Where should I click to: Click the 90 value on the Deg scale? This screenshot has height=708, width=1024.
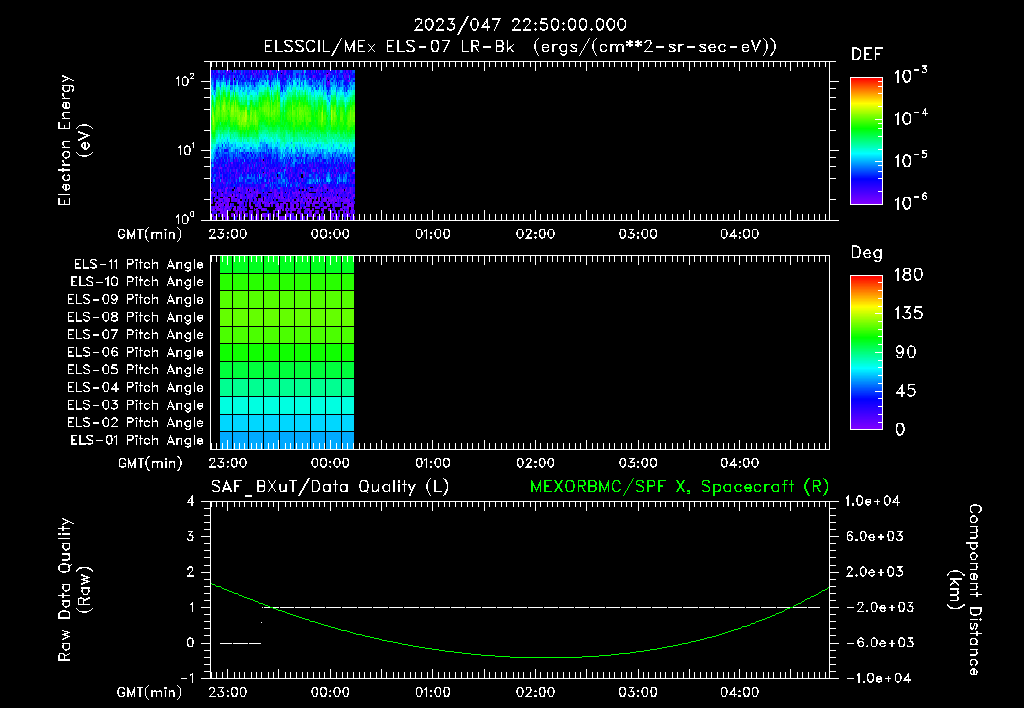[906, 352]
